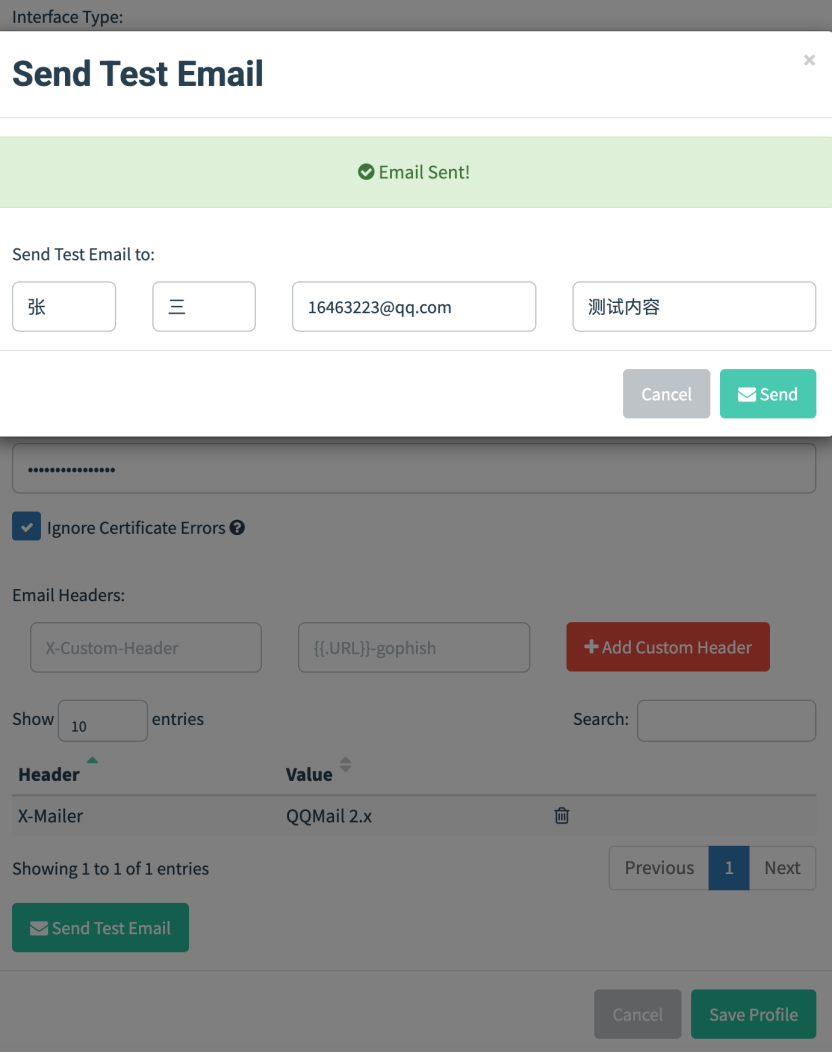Open the Show entries count dropdown

pos(103,721)
